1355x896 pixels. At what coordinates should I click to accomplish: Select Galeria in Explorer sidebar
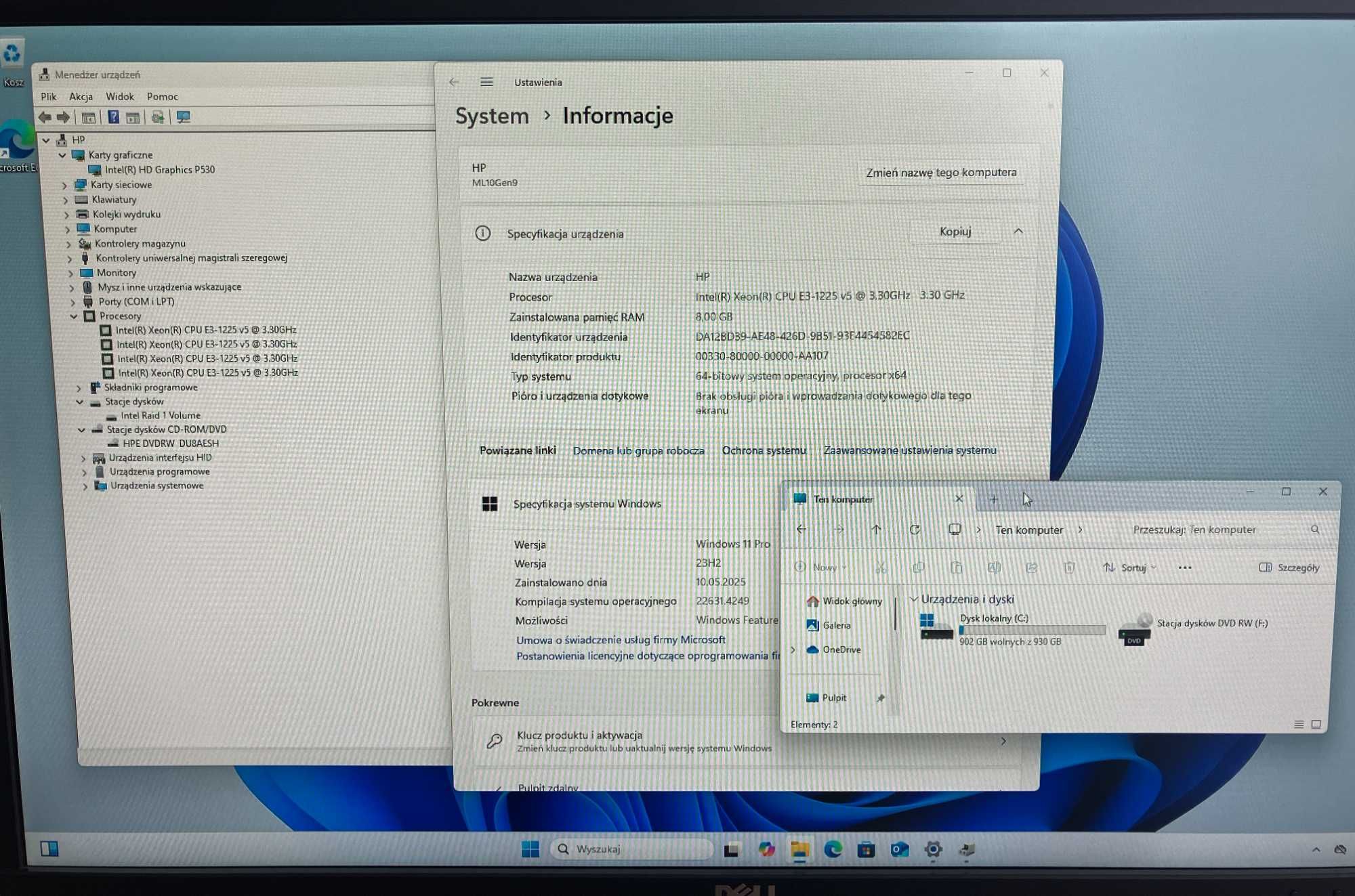coord(829,626)
